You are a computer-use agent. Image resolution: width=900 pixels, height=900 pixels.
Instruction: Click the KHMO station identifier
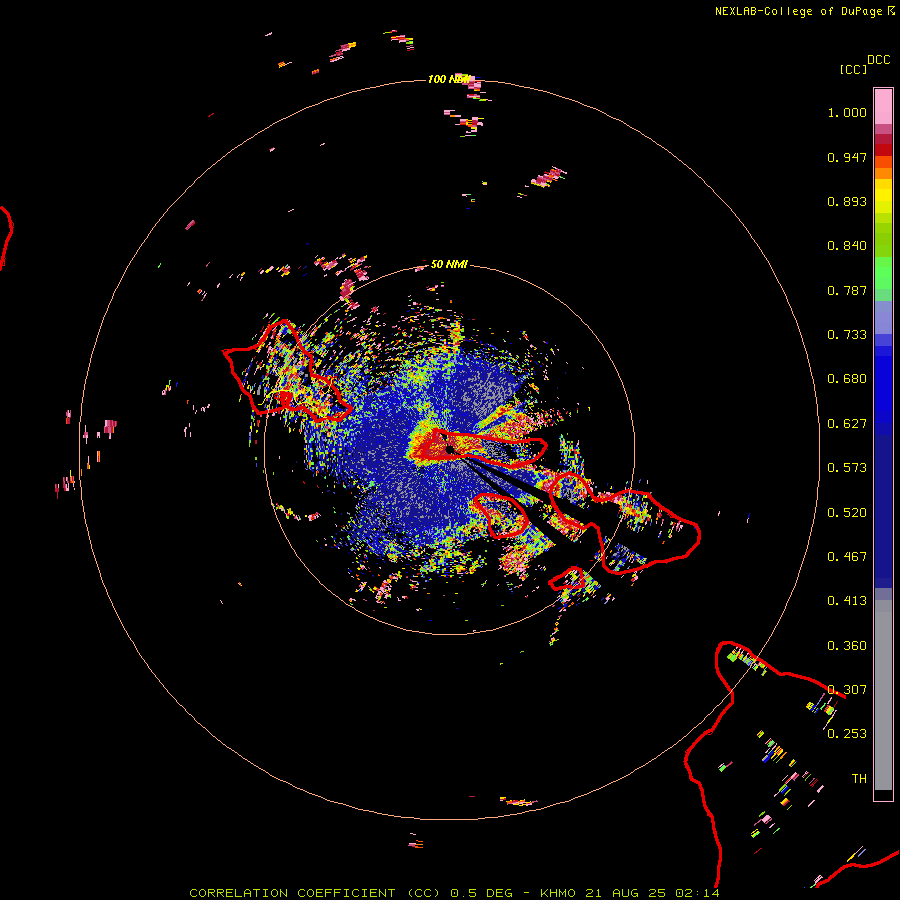[557, 893]
